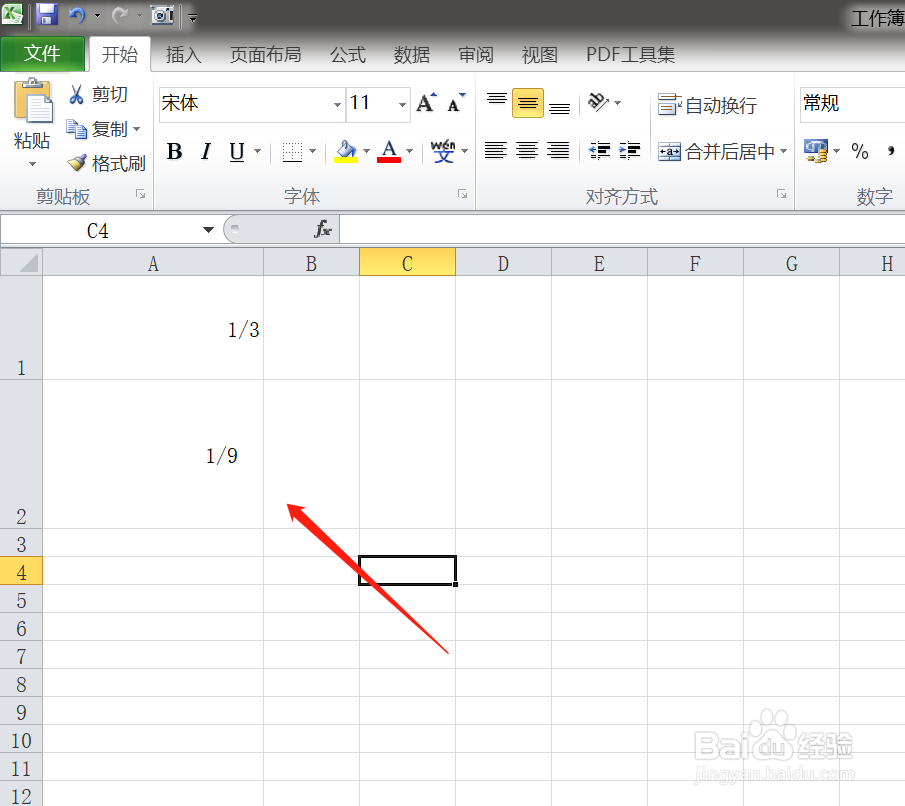Screen dimensions: 905x806
Task: Expand the 复制 copy options arrow
Action: tap(137, 129)
